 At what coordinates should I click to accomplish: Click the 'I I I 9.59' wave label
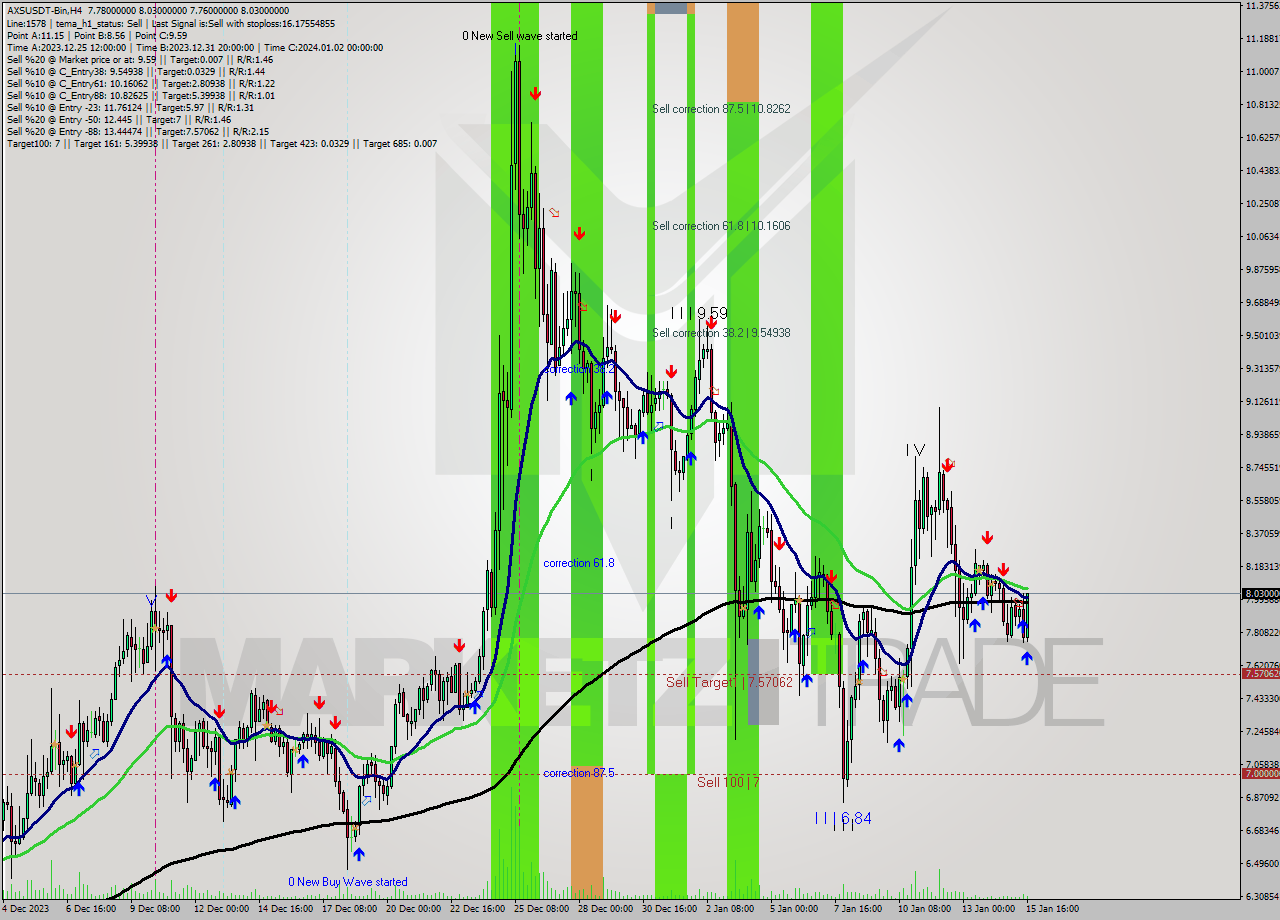coord(699,313)
